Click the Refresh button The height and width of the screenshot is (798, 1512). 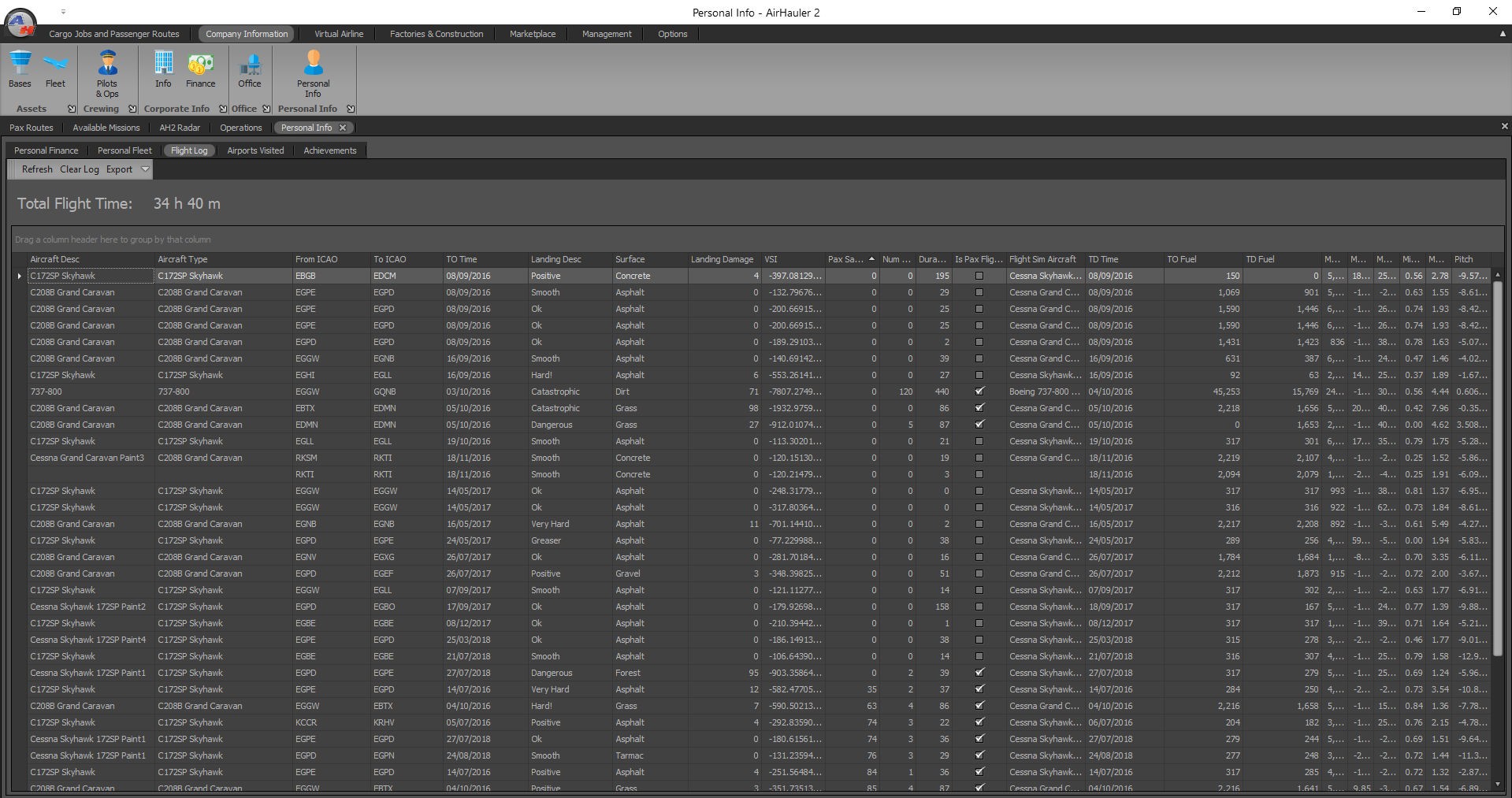point(36,169)
